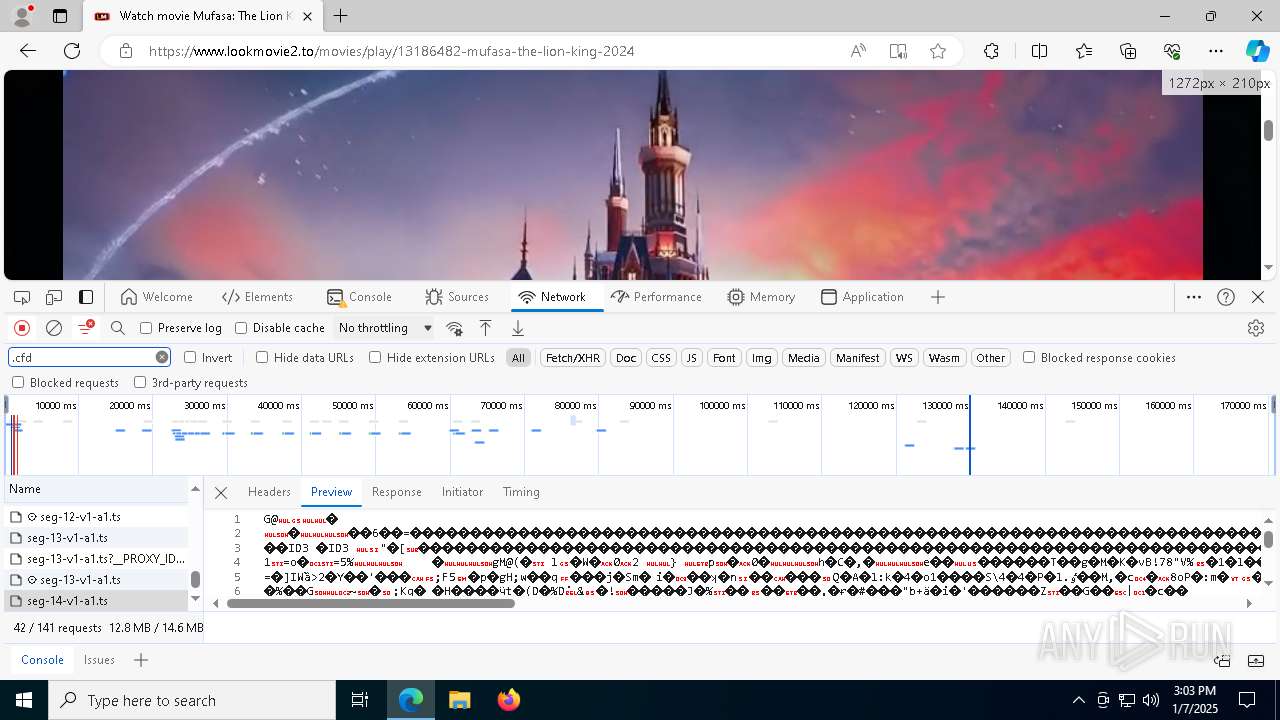Screen dimensions: 1280x720
Task: Open Microsoft Edge from taskbar
Action: coord(411,700)
